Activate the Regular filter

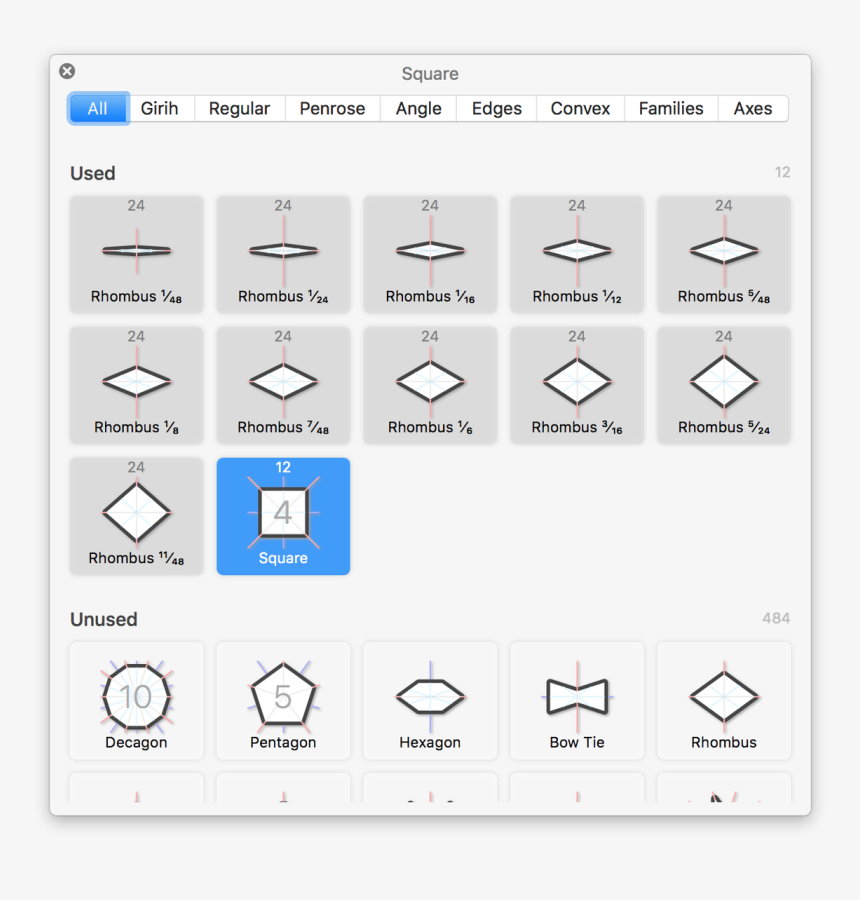pyautogui.click(x=239, y=108)
